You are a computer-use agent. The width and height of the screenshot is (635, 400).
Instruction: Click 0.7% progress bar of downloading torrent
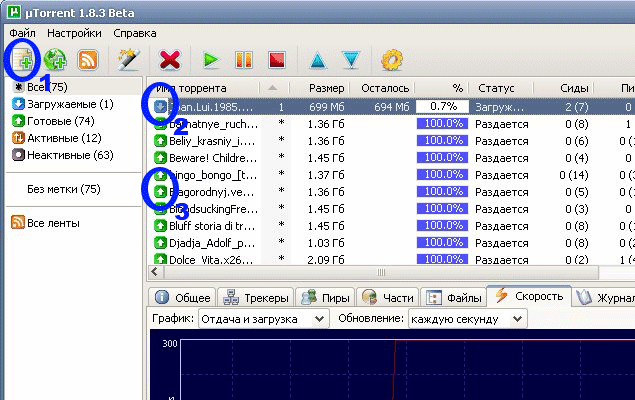click(x=442, y=107)
